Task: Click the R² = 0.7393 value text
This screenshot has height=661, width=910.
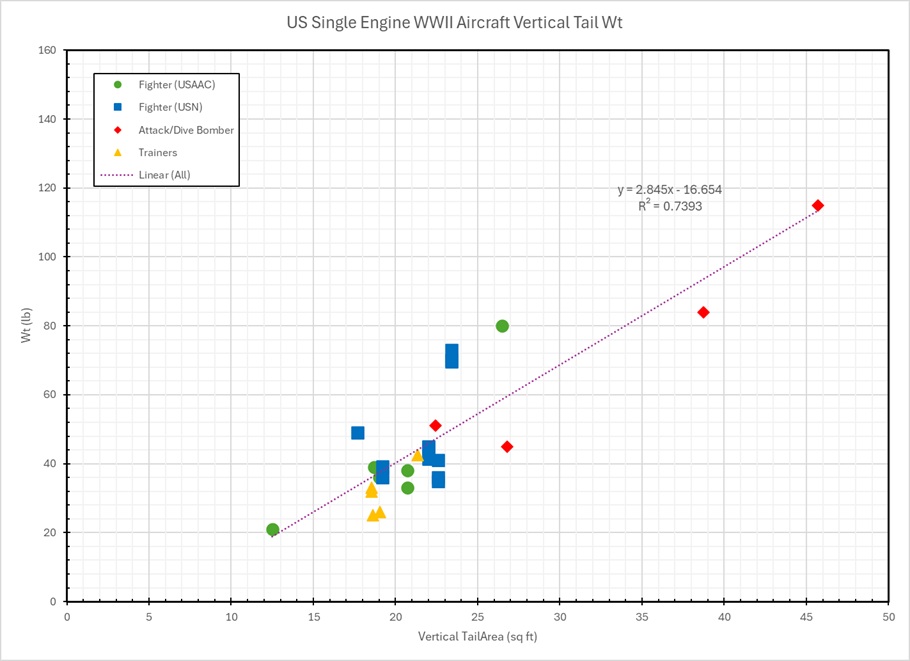Action: pos(670,206)
